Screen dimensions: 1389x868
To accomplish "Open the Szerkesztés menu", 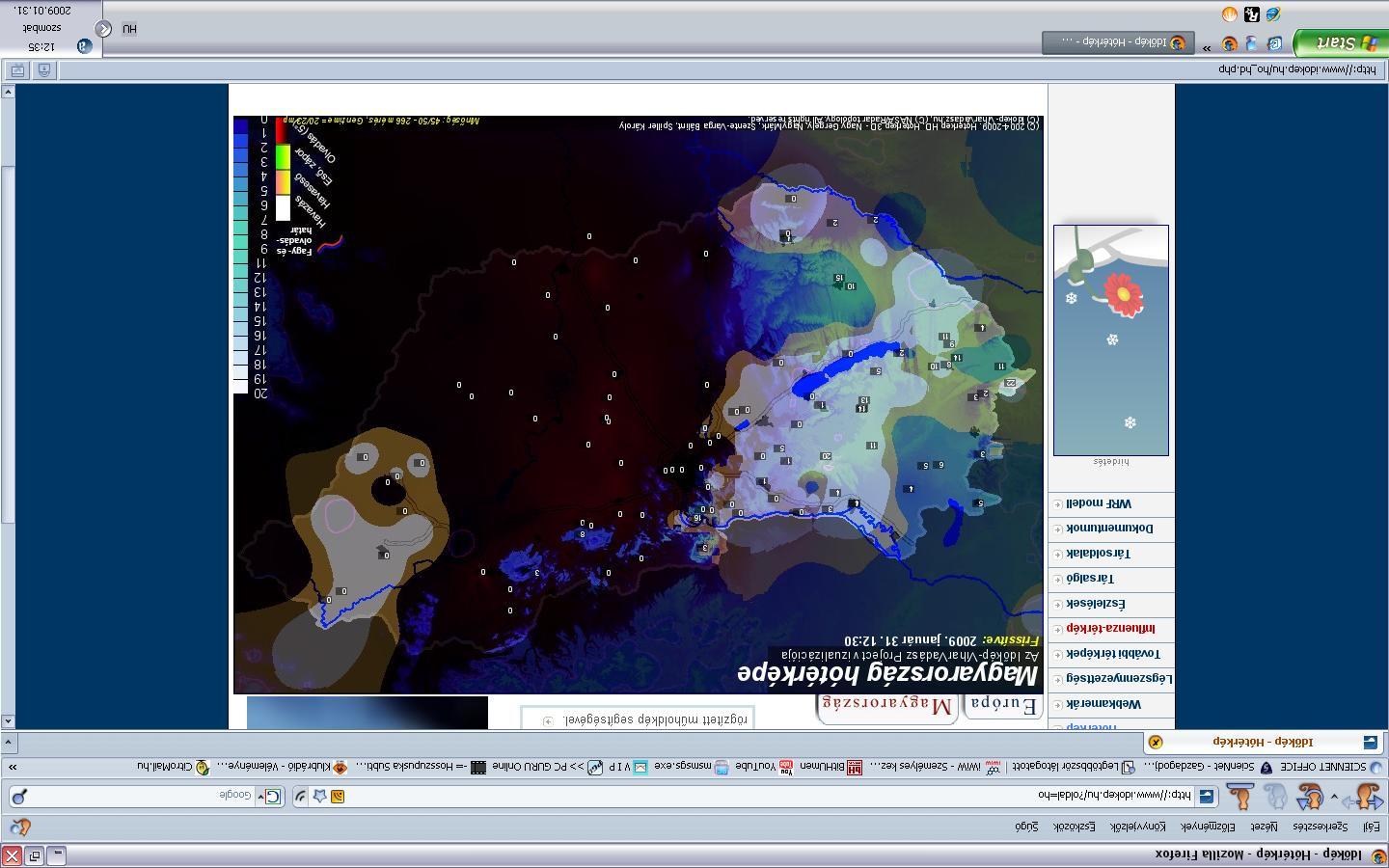I will [x=1320, y=827].
